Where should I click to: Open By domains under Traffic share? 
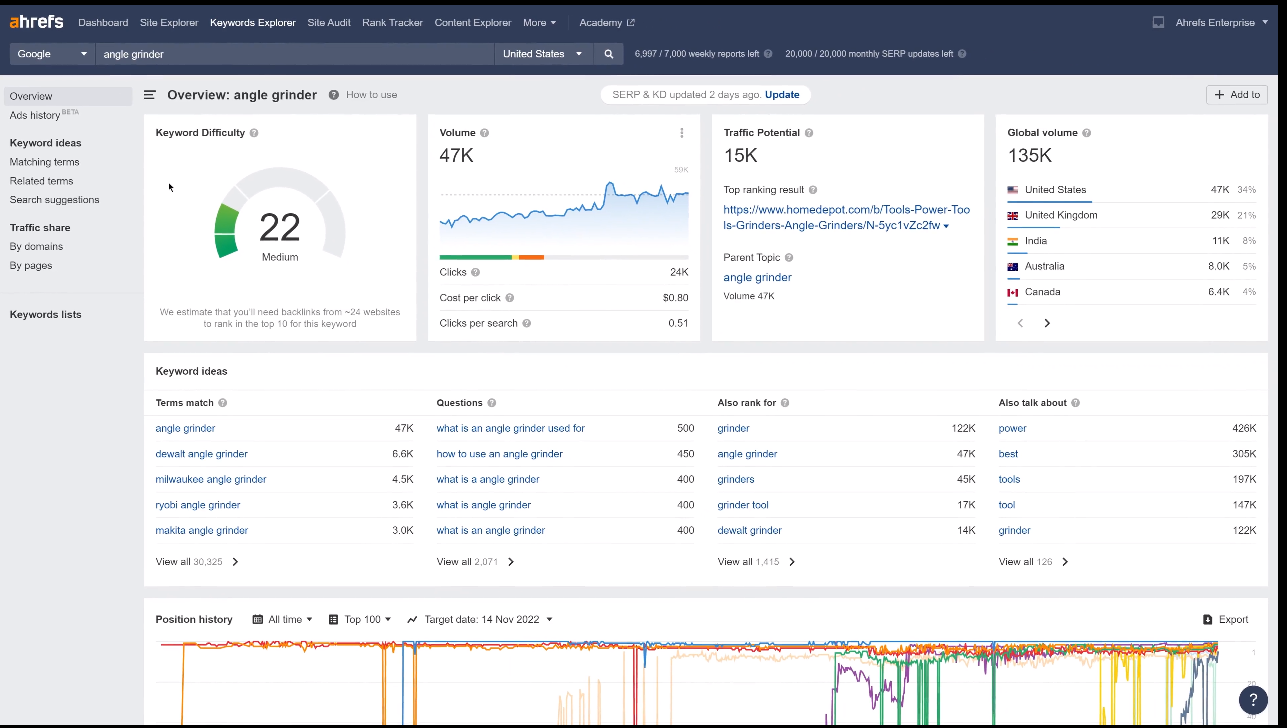[36, 247]
